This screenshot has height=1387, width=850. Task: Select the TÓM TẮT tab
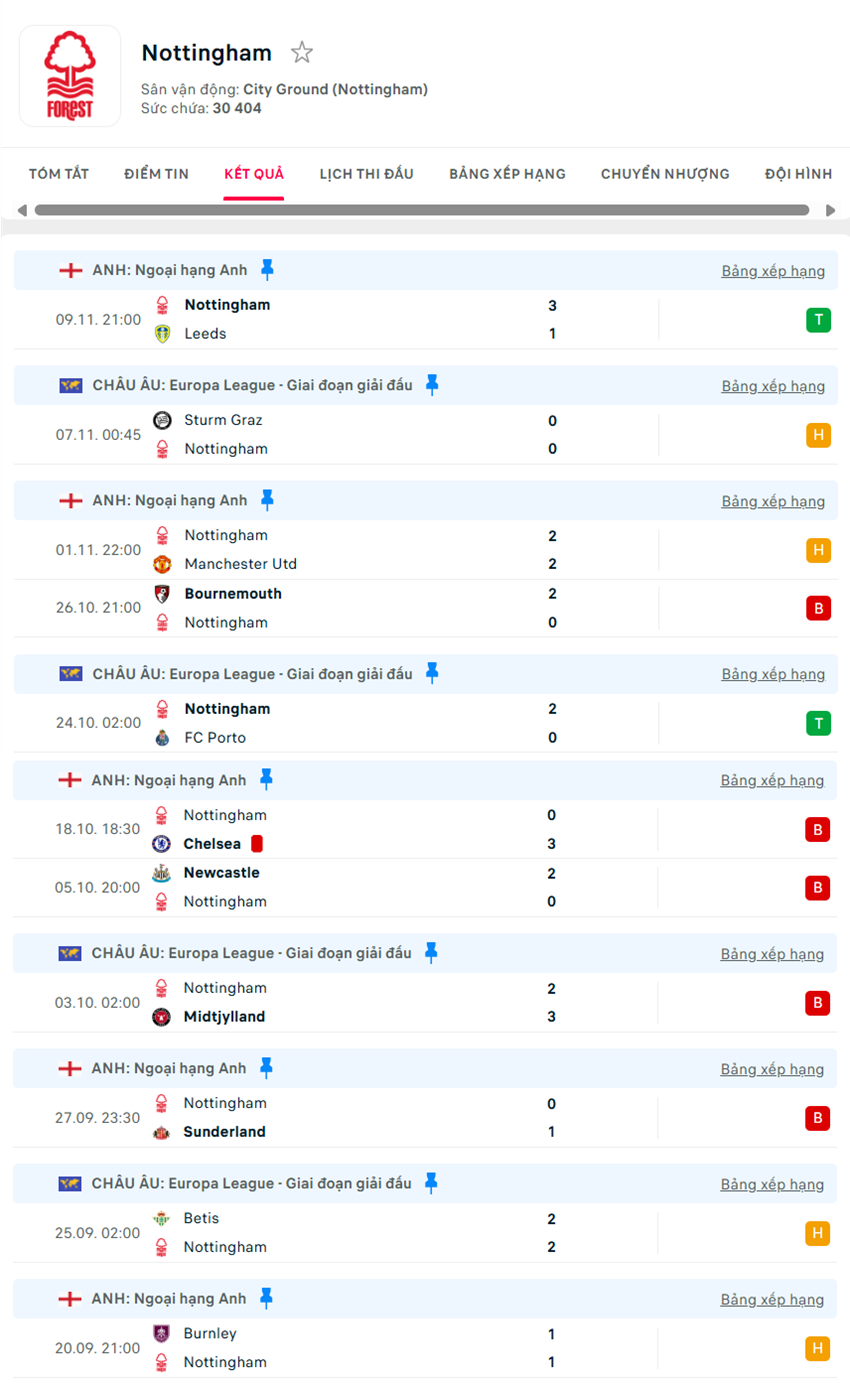[59, 174]
